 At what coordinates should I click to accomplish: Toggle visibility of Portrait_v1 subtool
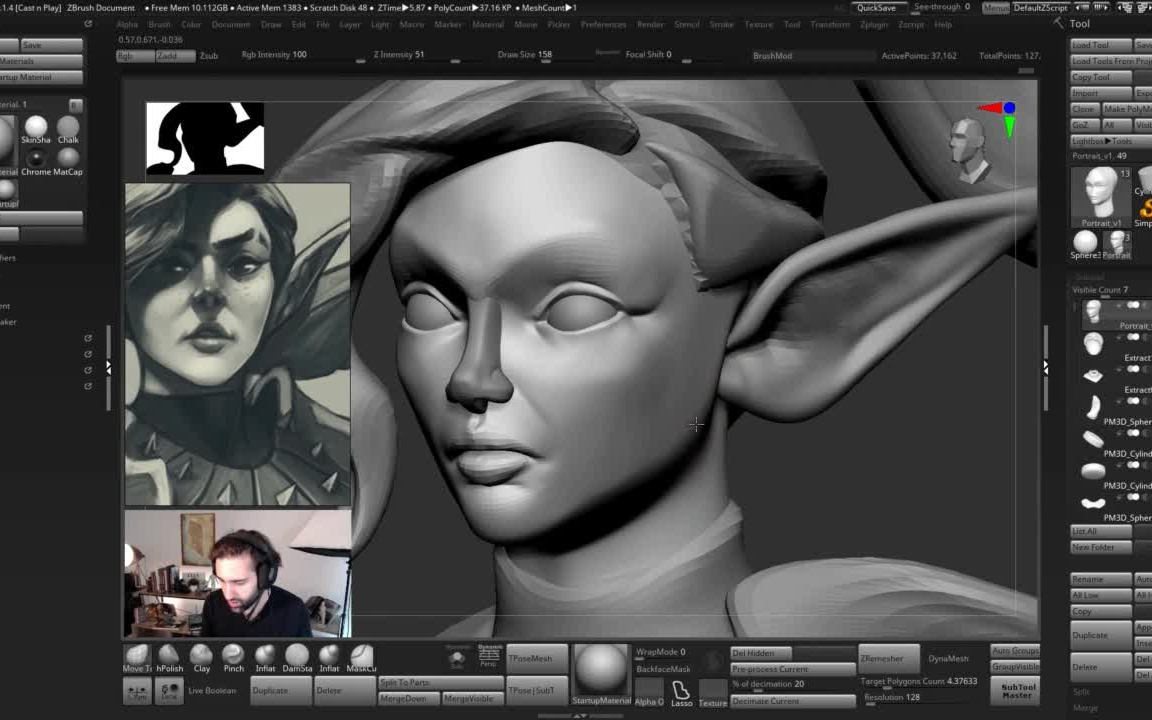coord(1133,305)
